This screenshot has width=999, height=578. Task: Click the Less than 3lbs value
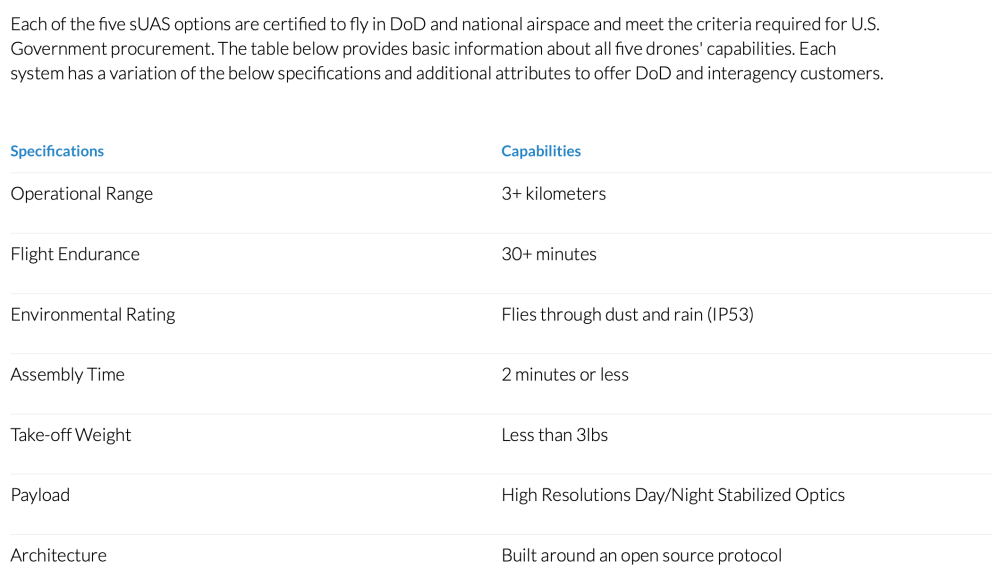[x=554, y=435]
